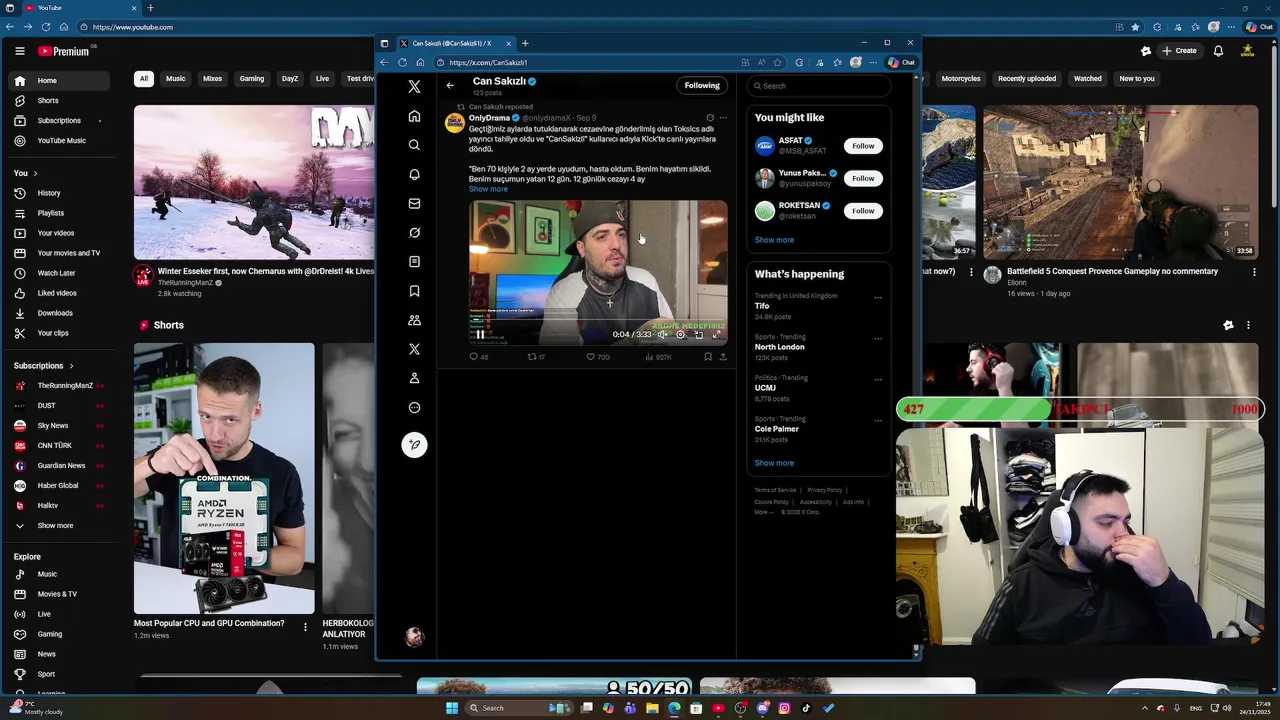Bookmark the OnlyDrama post
The height and width of the screenshot is (720, 1280).
[707, 356]
